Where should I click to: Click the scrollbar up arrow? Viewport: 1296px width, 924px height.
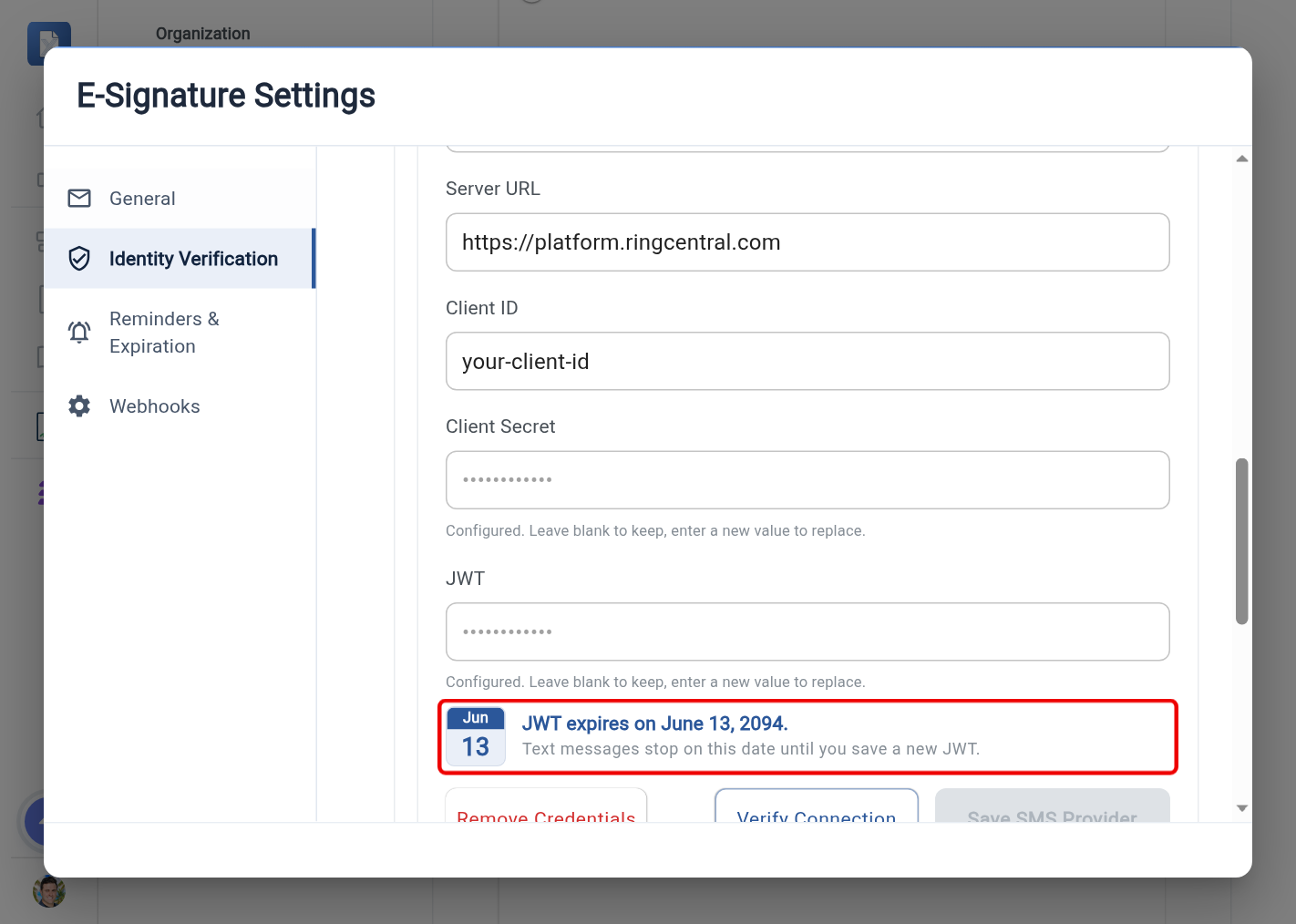[1241, 159]
